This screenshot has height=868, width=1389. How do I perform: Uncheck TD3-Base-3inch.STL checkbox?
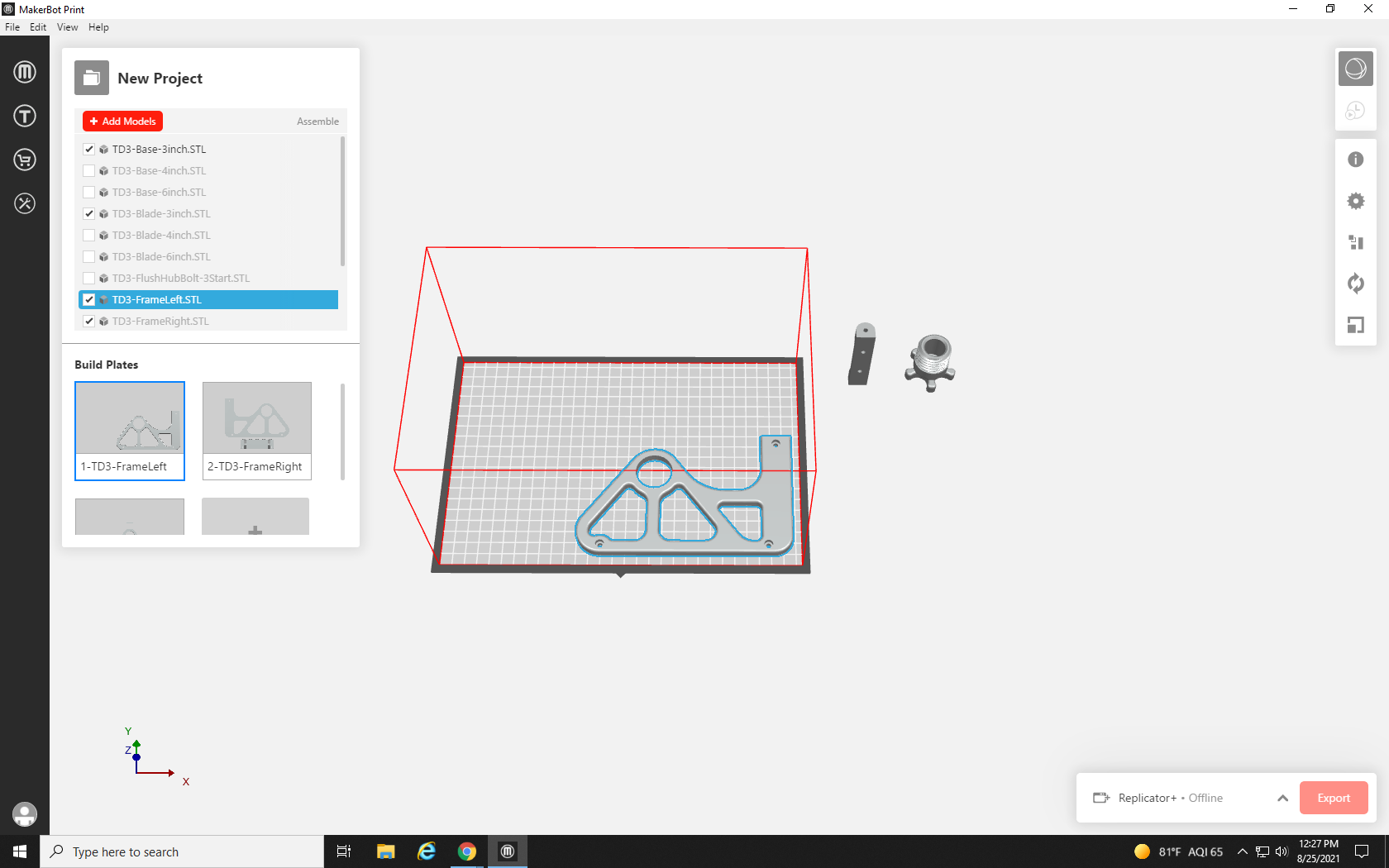click(x=89, y=150)
